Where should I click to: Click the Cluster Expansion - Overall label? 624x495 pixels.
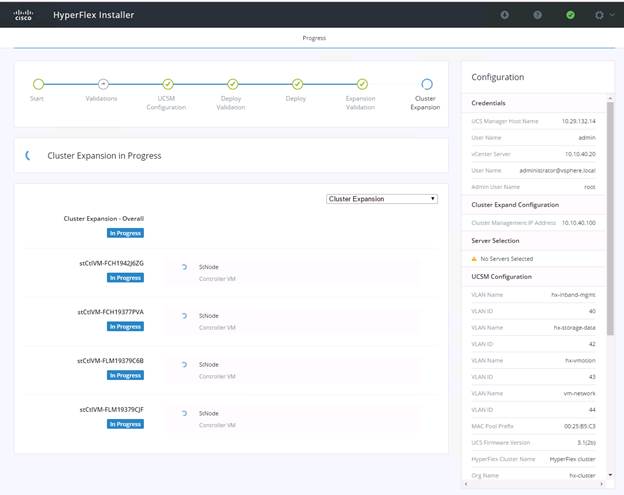[x=103, y=218]
